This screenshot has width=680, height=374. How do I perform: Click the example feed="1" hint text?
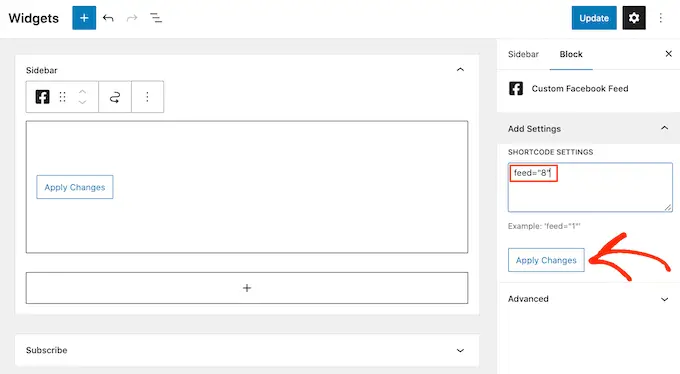pos(544,226)
